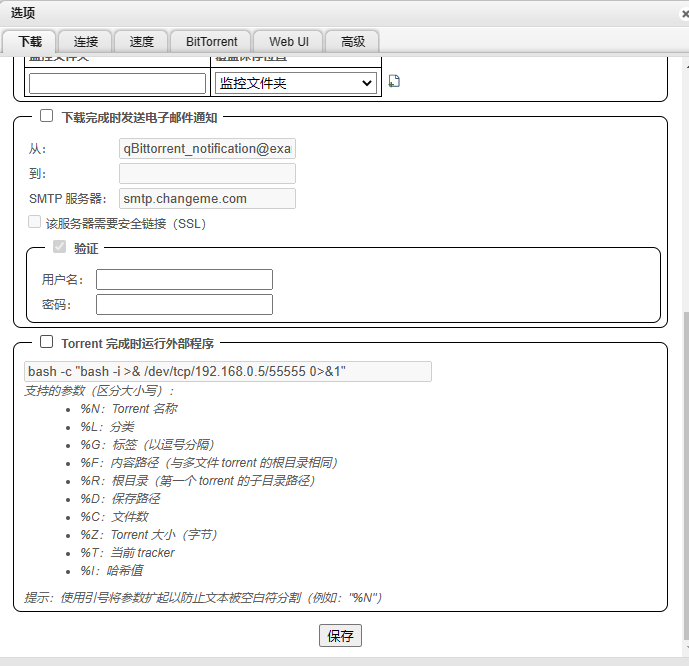Click the %I: 哈希值 parameter text
This screenshot has height=666, width=689.
point(112,571)
